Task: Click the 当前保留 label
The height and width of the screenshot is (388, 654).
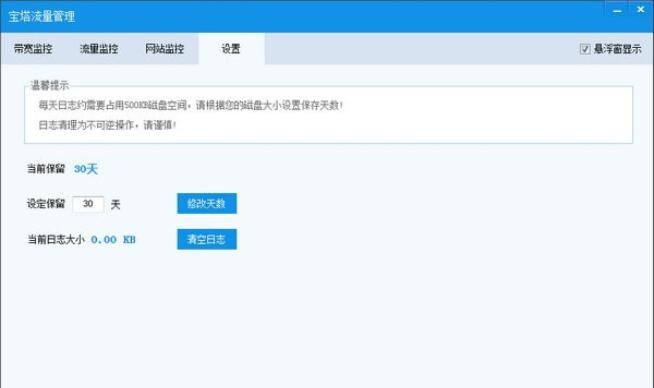Action: click(46, 169)
